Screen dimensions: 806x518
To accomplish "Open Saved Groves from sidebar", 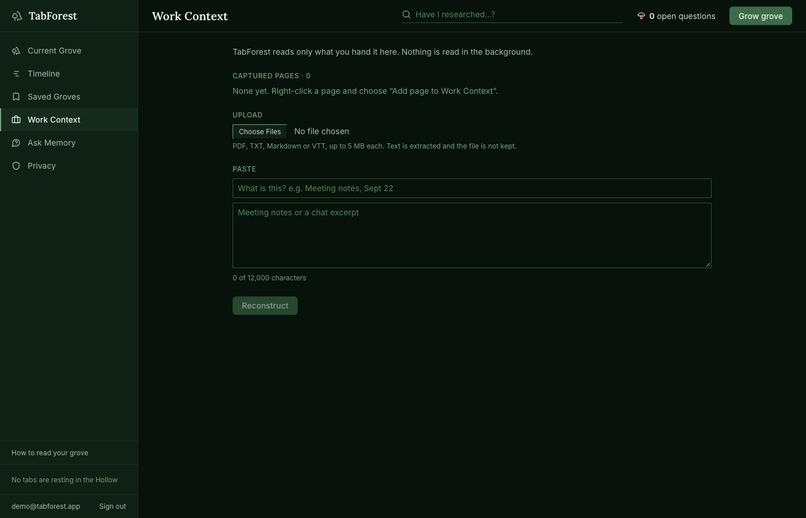I will [69, 97].
